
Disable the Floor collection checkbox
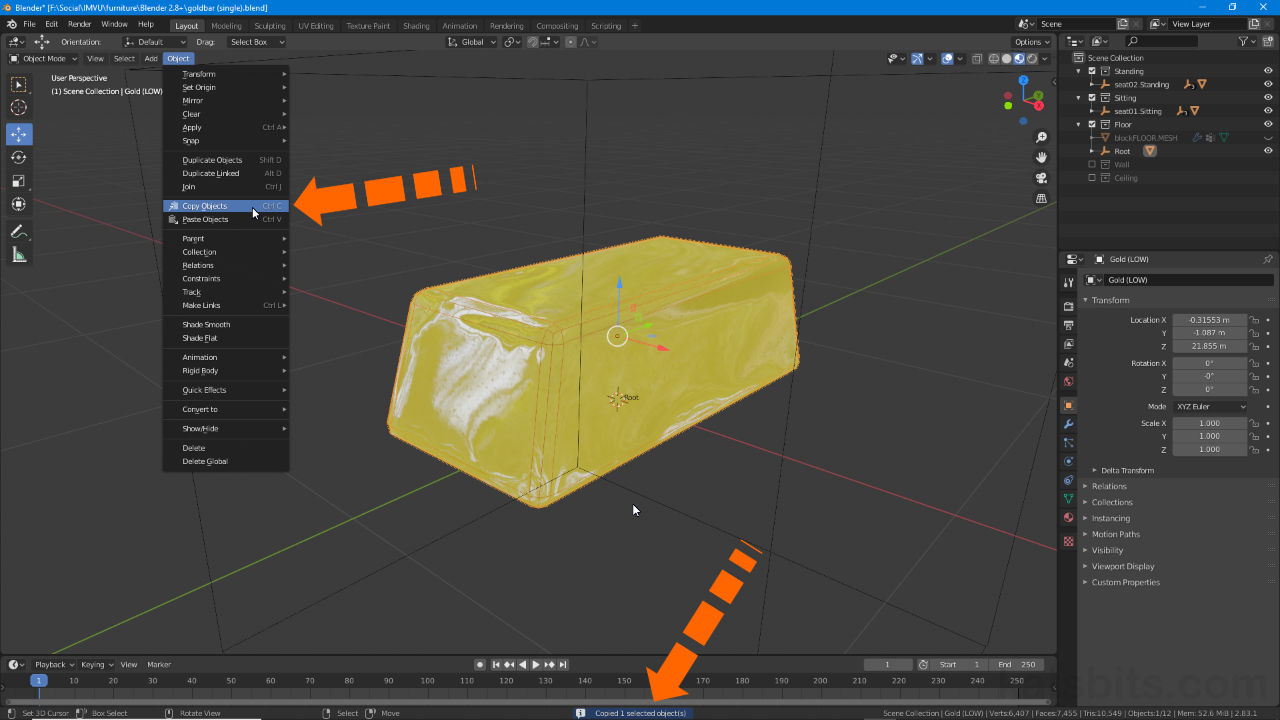coord(1092,124)
